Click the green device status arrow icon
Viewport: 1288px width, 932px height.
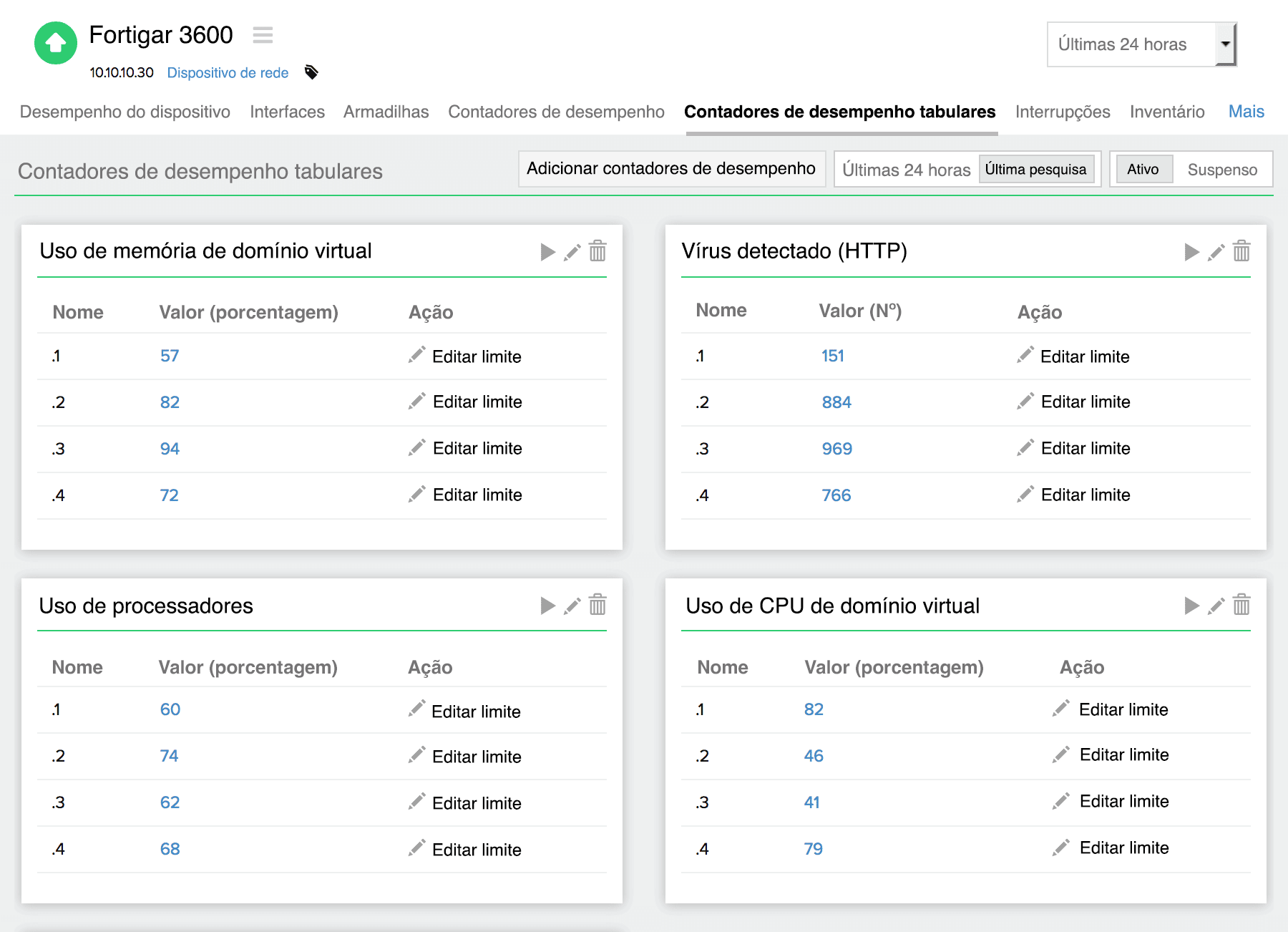pyautogui.click(x=56, y=43)
